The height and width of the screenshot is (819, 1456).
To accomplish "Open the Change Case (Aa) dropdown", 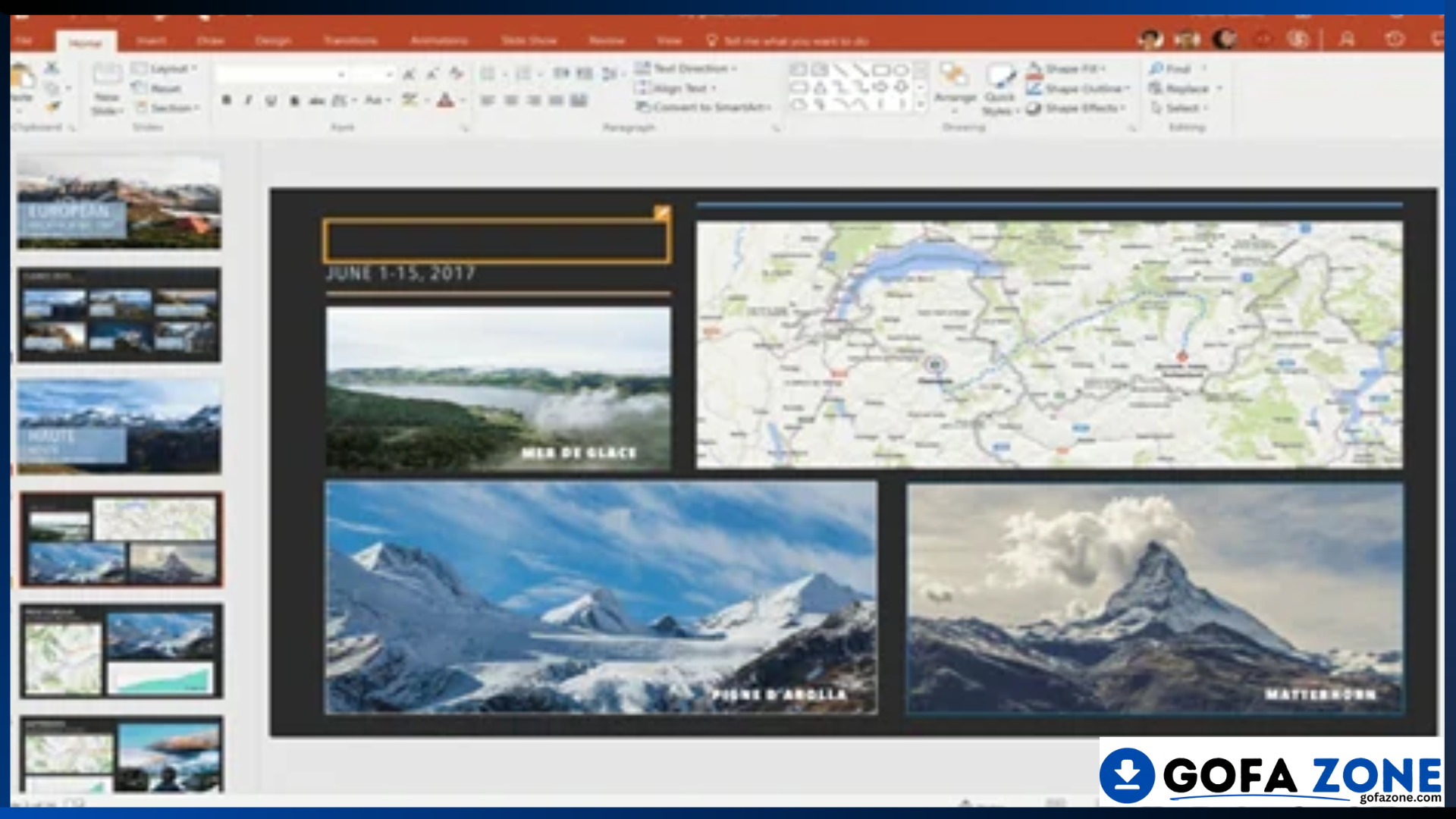I will coord(377,100).
